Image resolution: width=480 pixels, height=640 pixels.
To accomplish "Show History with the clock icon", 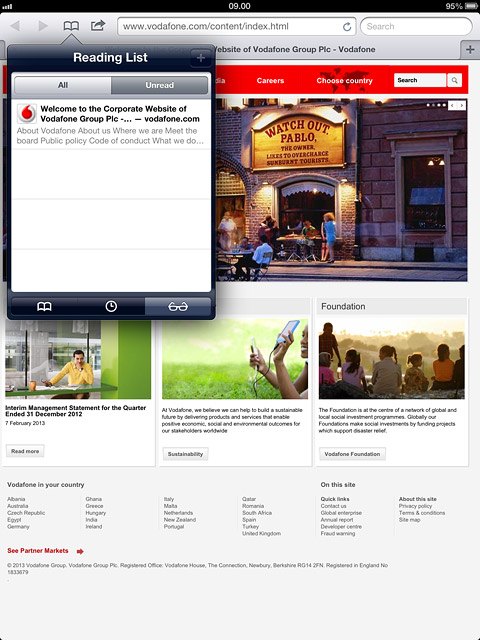I will [111, 306].
